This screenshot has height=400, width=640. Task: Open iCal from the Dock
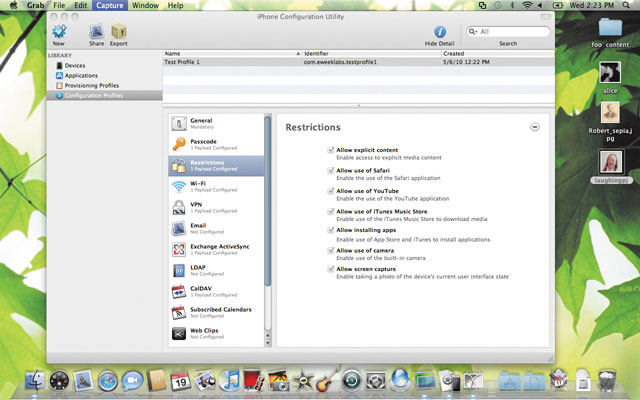(x=180, y=381)
